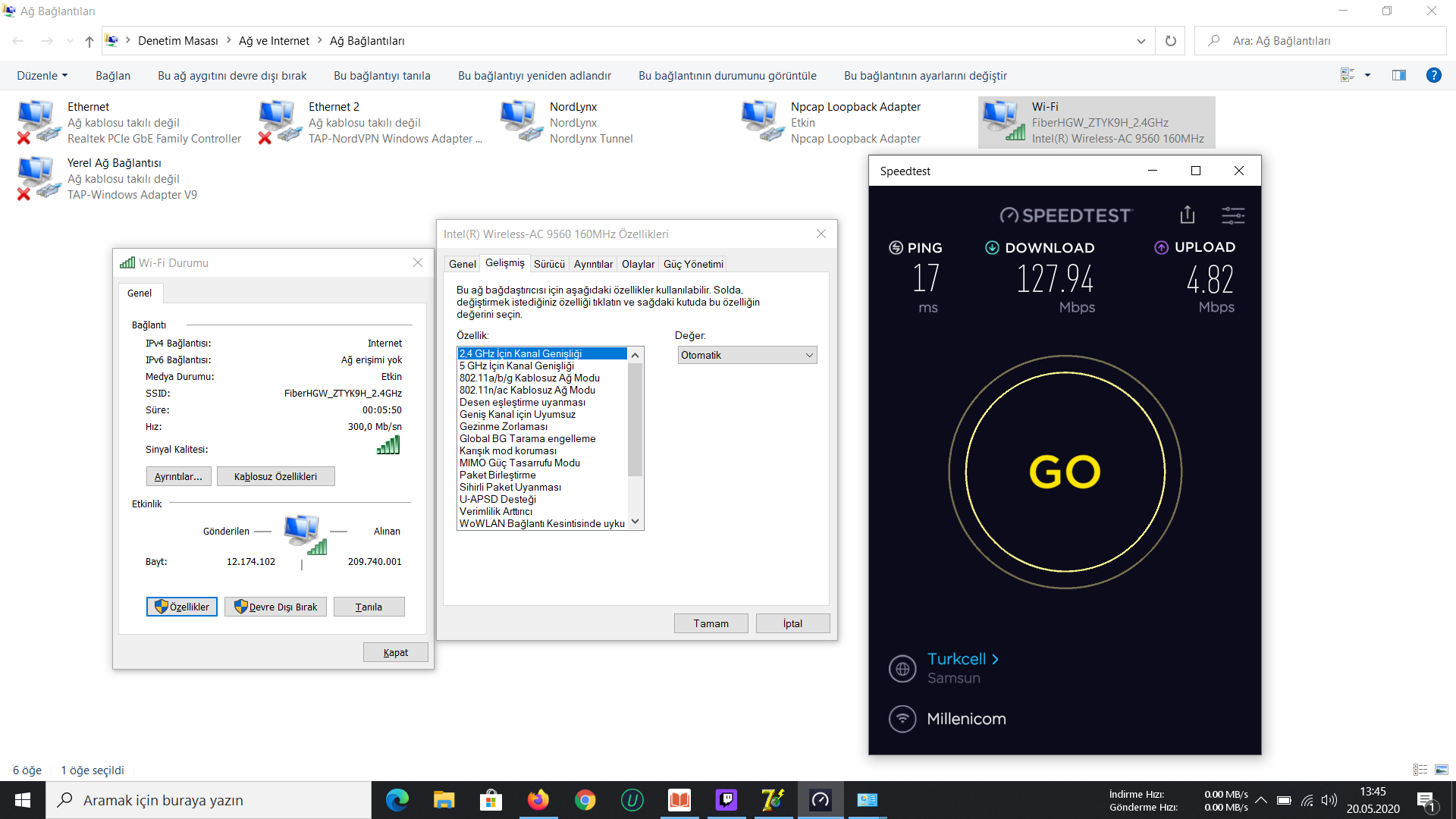Open Microsoft Edge from taskbar
The width and height of the screenshot is (1456, 819).
click(397, 800)
